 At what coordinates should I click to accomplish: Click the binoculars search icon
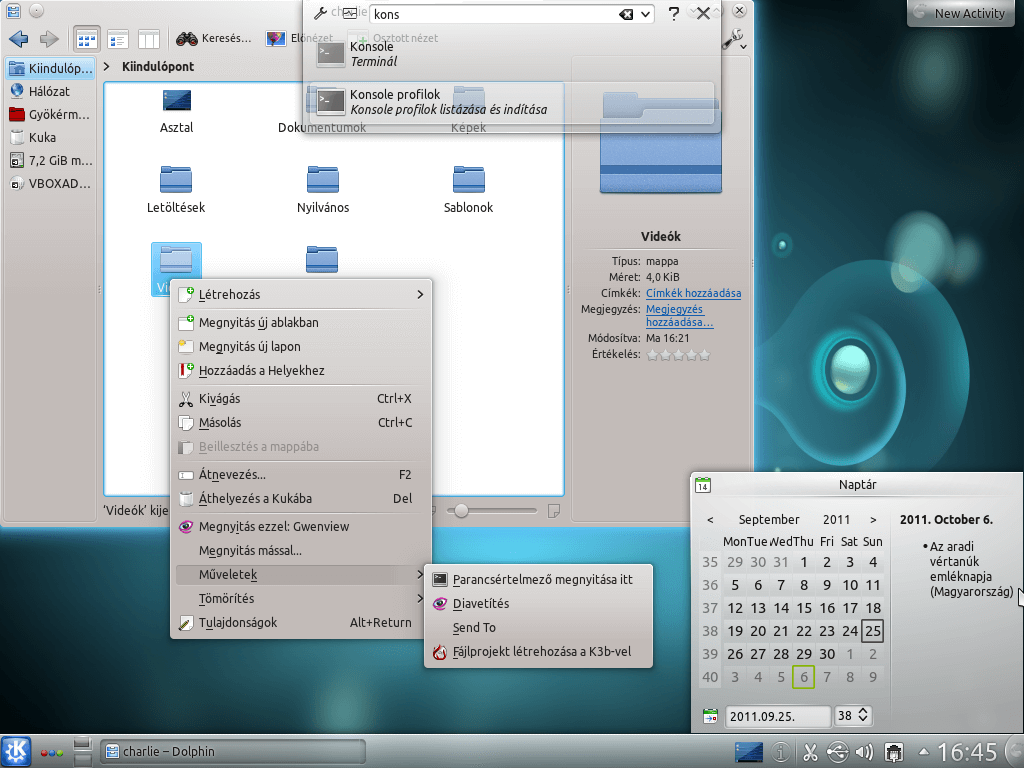(x=186, y=39)
